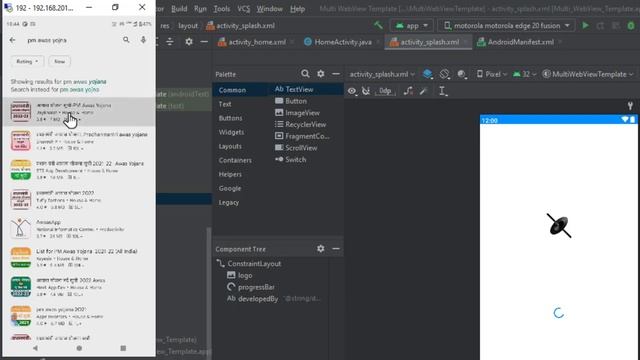The image size is (640, 360).
Task: Open the motorola edge 20 fusion device dropdown
Action: click(x=507, y=25)
